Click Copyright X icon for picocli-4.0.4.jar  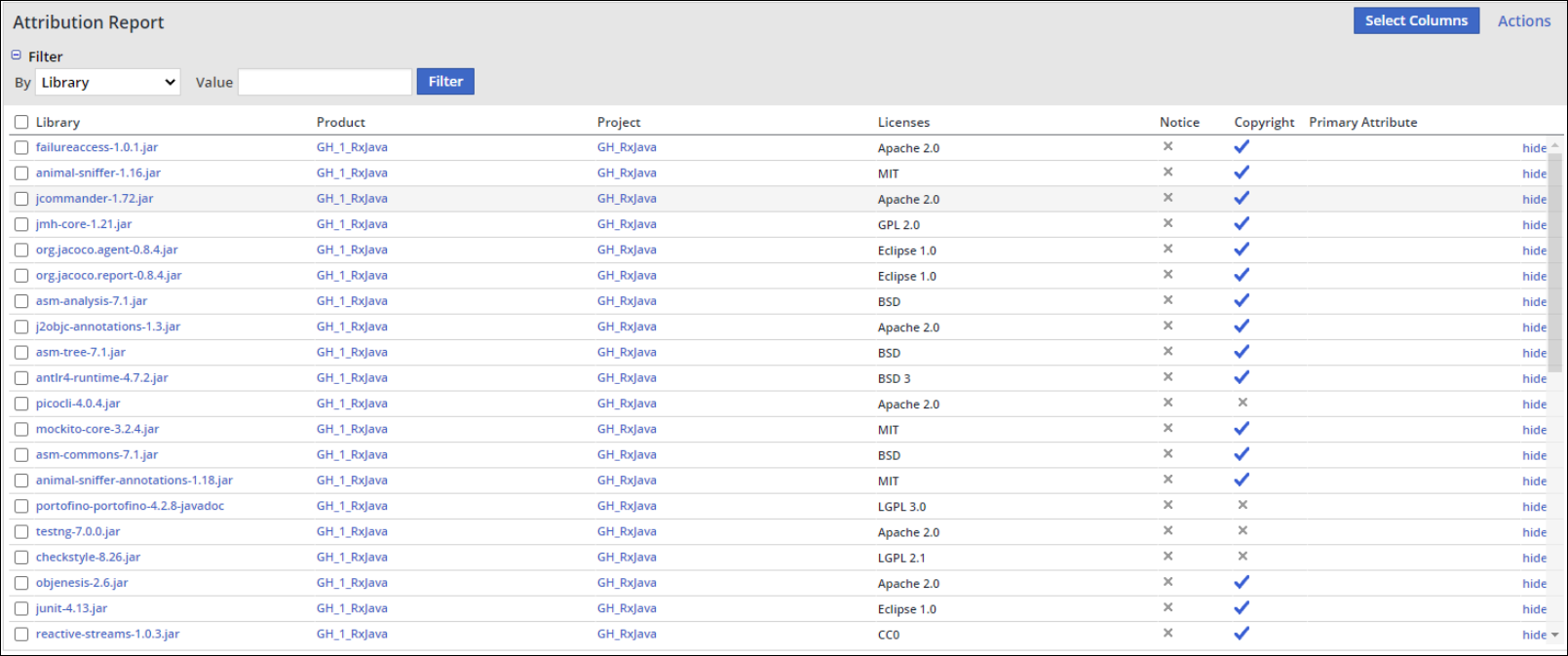pos(1243,403)
